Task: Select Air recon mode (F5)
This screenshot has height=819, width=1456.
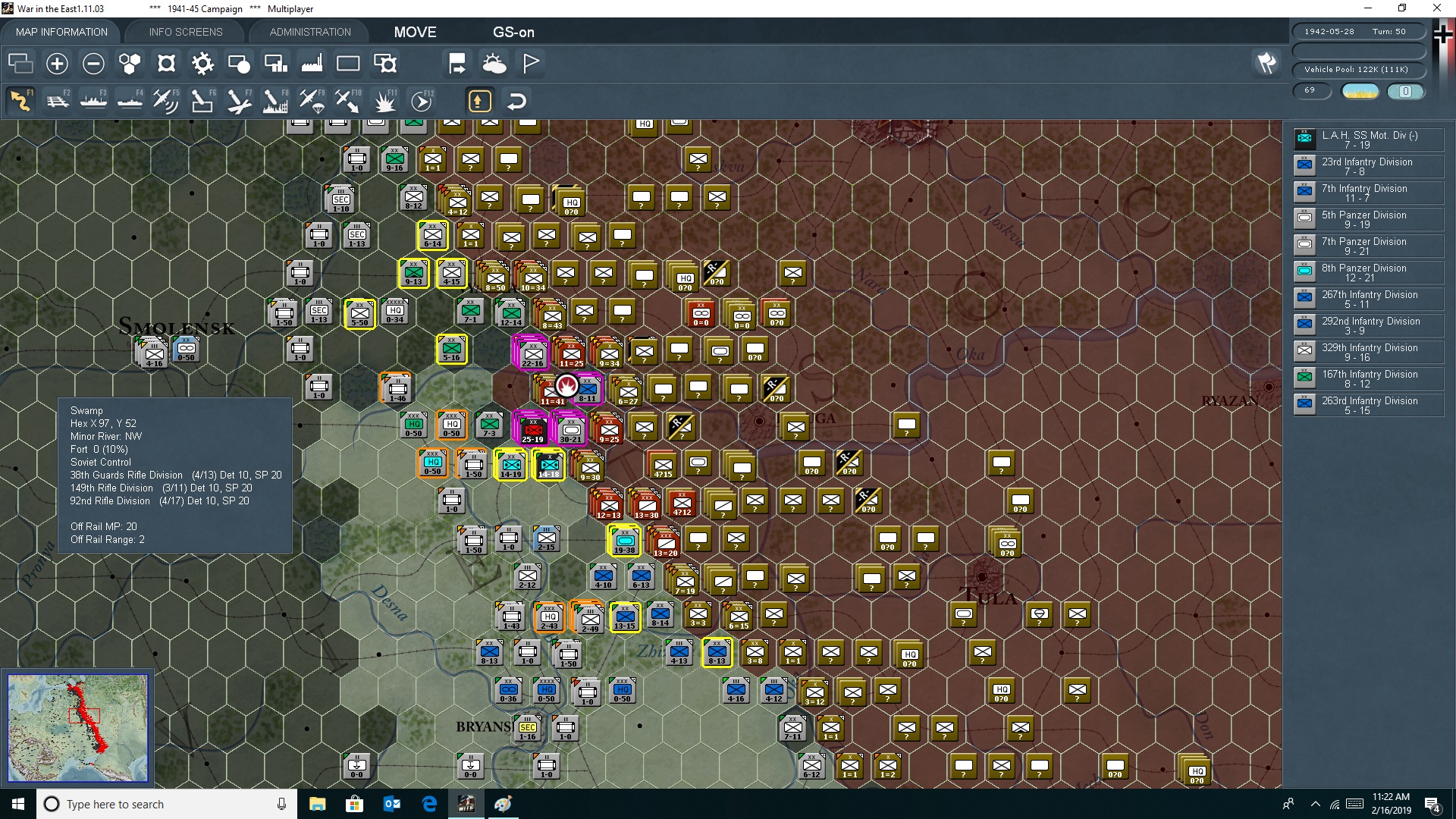Action: pyautogui.click(x=166, y=101)
